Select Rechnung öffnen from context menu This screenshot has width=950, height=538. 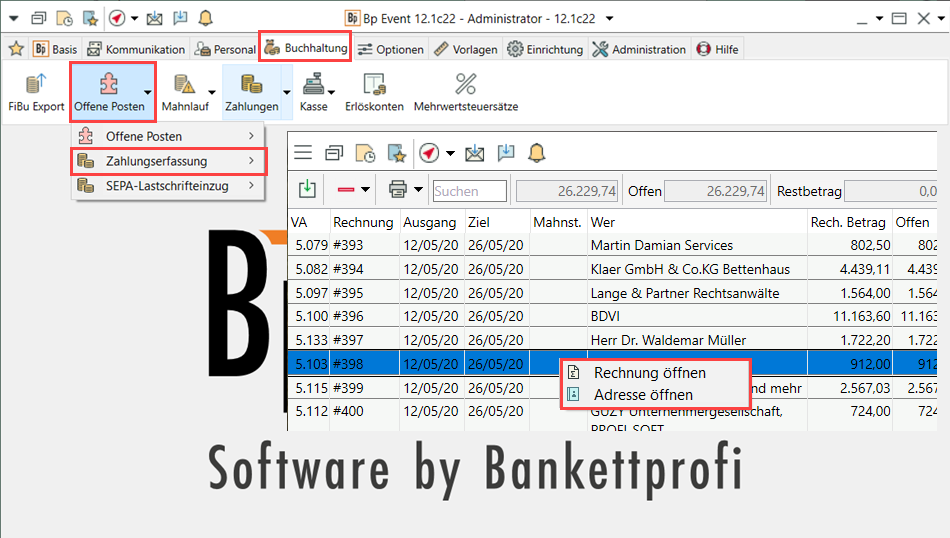[649, 372]
